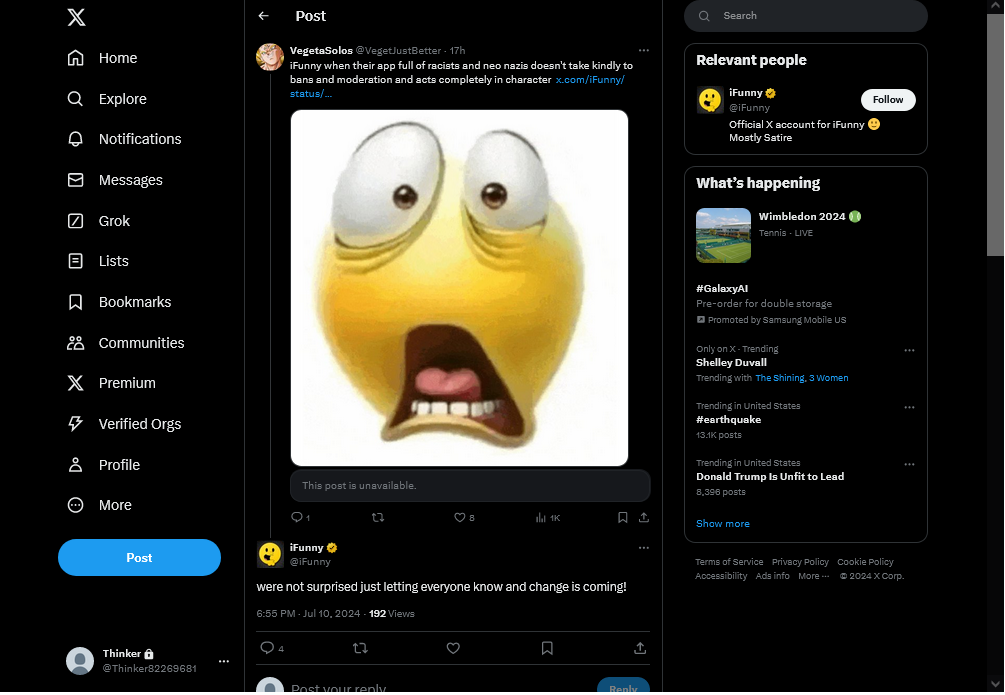
Task: Open the scared emoji image in the post
Action: [x=459, y=288]
